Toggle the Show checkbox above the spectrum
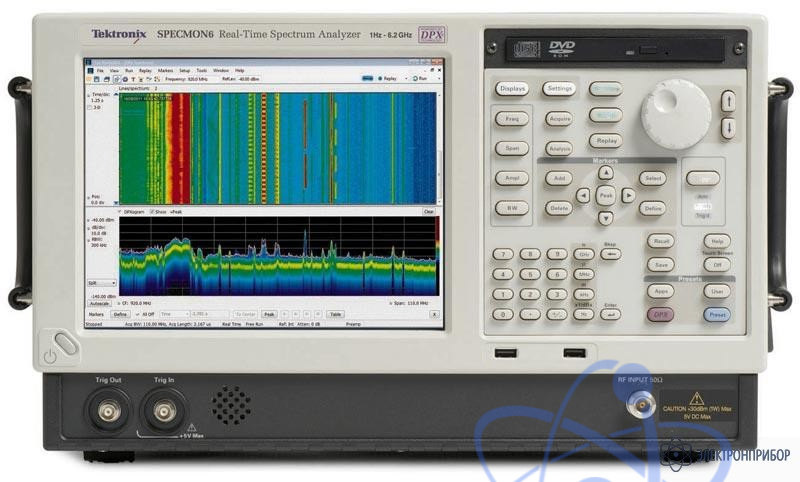The width and height of the screenshot is (800, 482). (x=151, y=212)
